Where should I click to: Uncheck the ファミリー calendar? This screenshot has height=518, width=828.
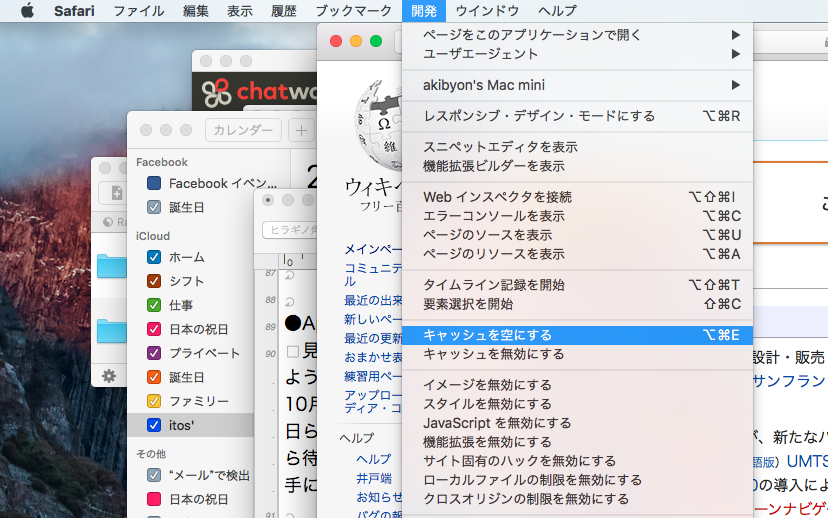(154, 401)
